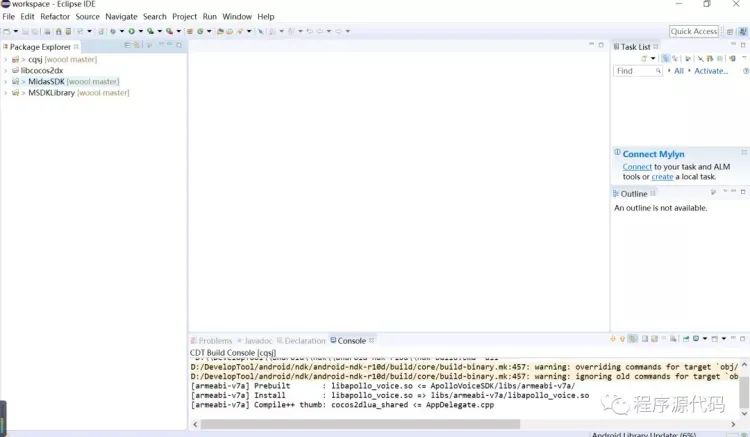
Task: Open the Navigate menu
Action: point(121,16)
